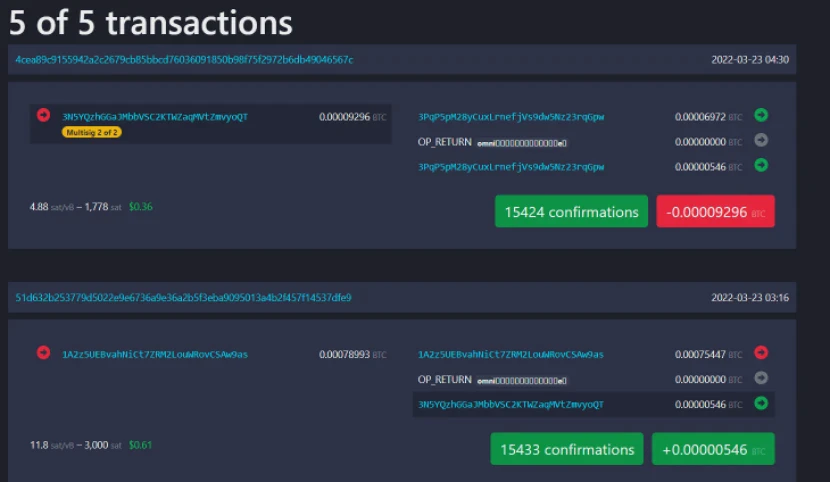Click the 15433 confirmations button
Viewport: 830px width, 482px height.
click(567, 449)
